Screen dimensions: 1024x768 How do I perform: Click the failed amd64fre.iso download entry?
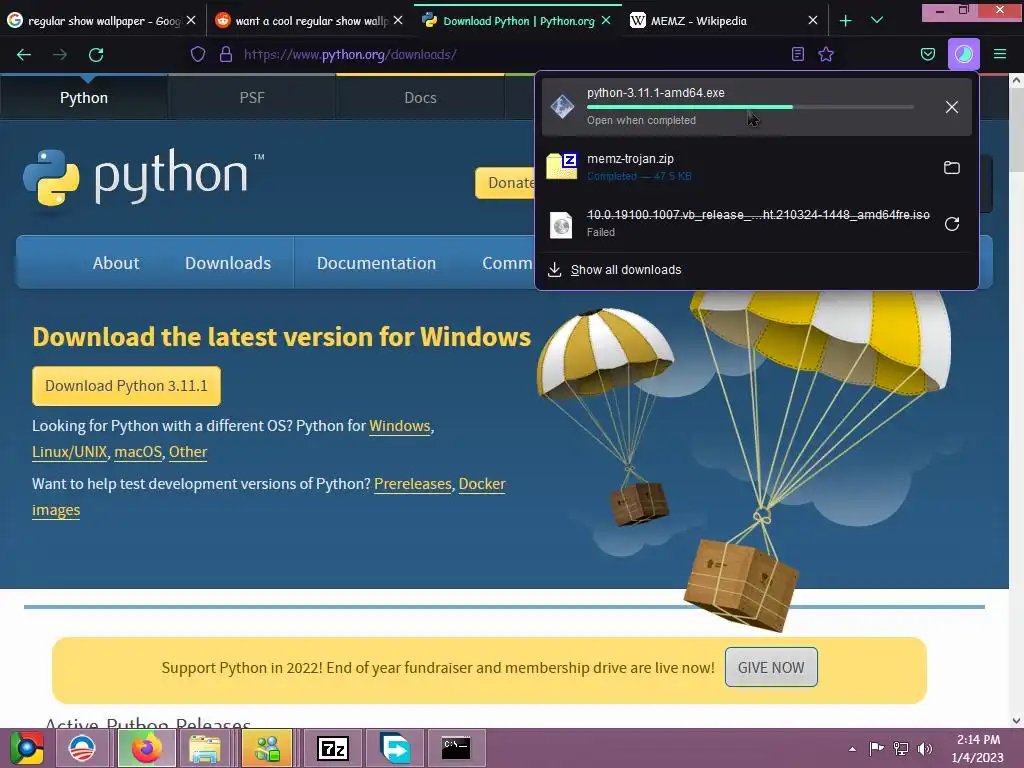point(757,223)
